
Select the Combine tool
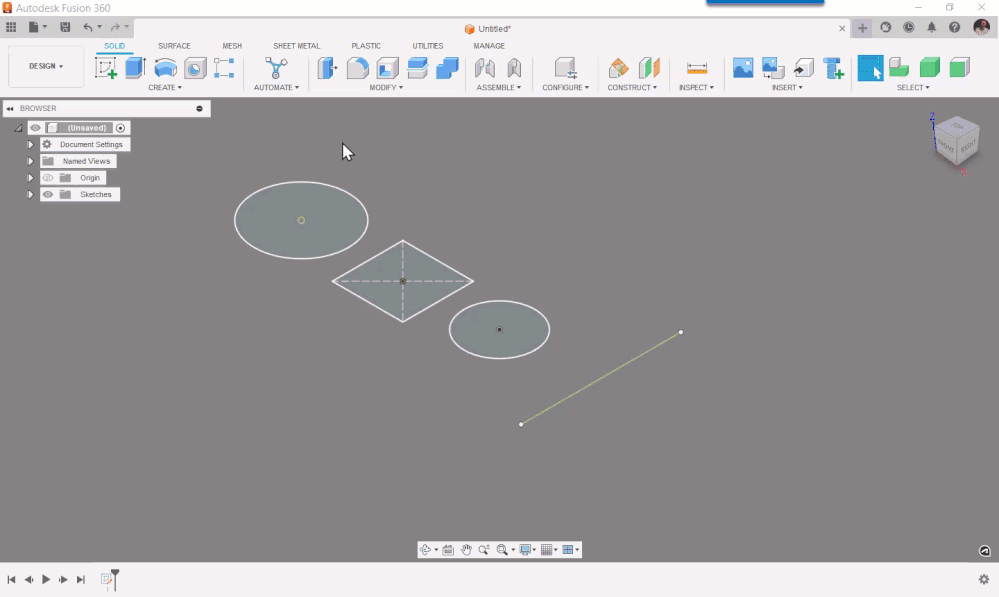click(447, 68)
